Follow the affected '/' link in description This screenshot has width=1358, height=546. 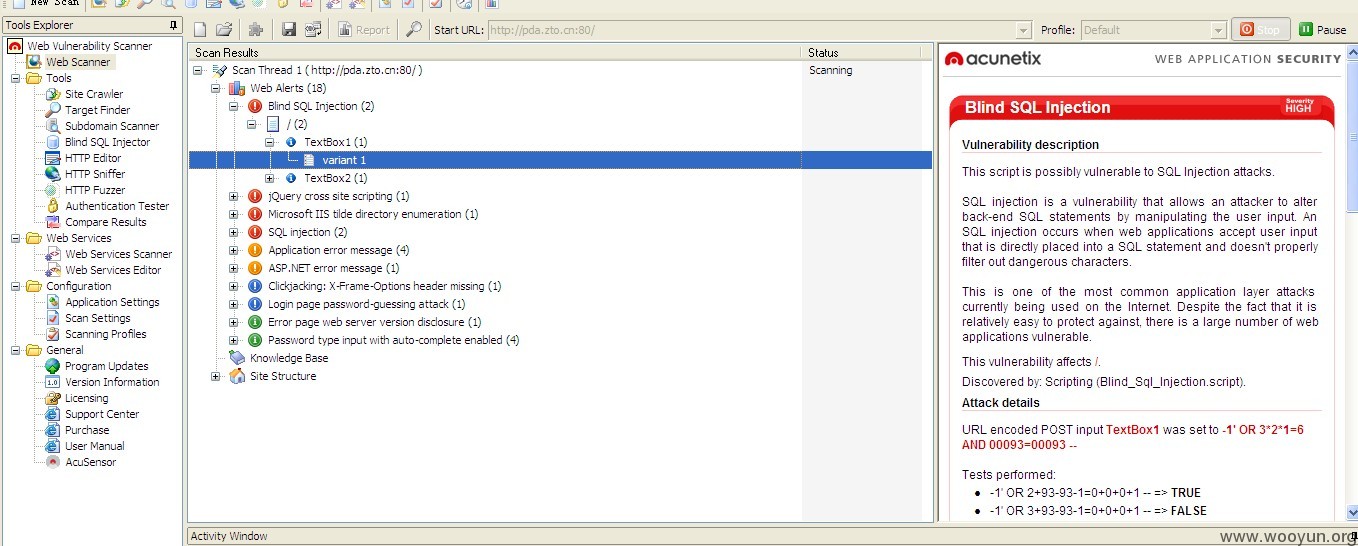coord(1098,362)
